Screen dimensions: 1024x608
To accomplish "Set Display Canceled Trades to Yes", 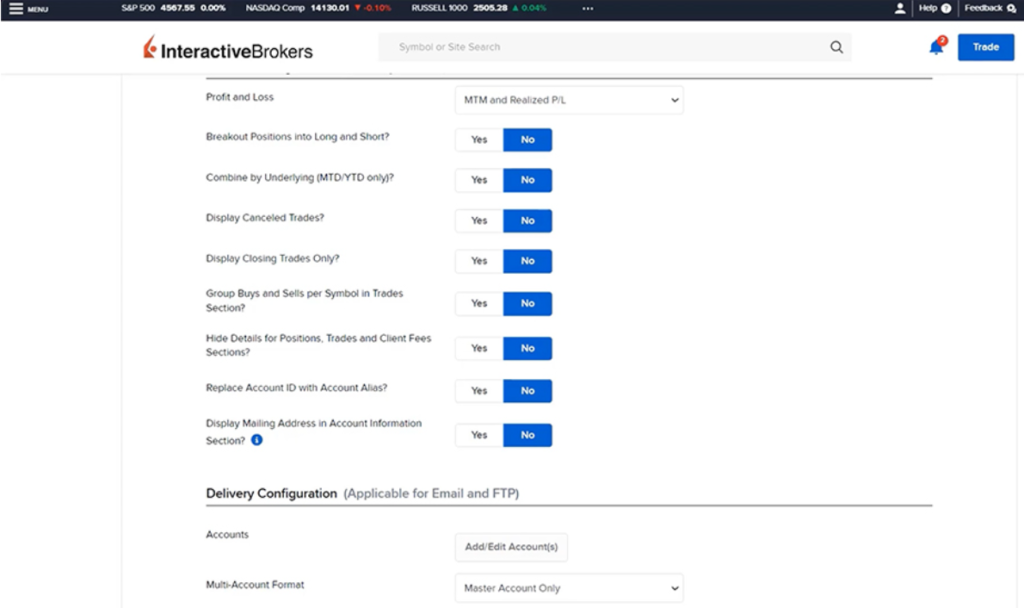I will pos(479,221).
